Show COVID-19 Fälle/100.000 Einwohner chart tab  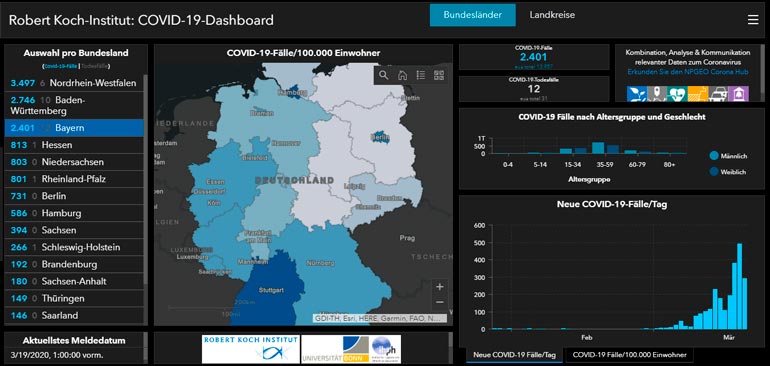(629, 355)
